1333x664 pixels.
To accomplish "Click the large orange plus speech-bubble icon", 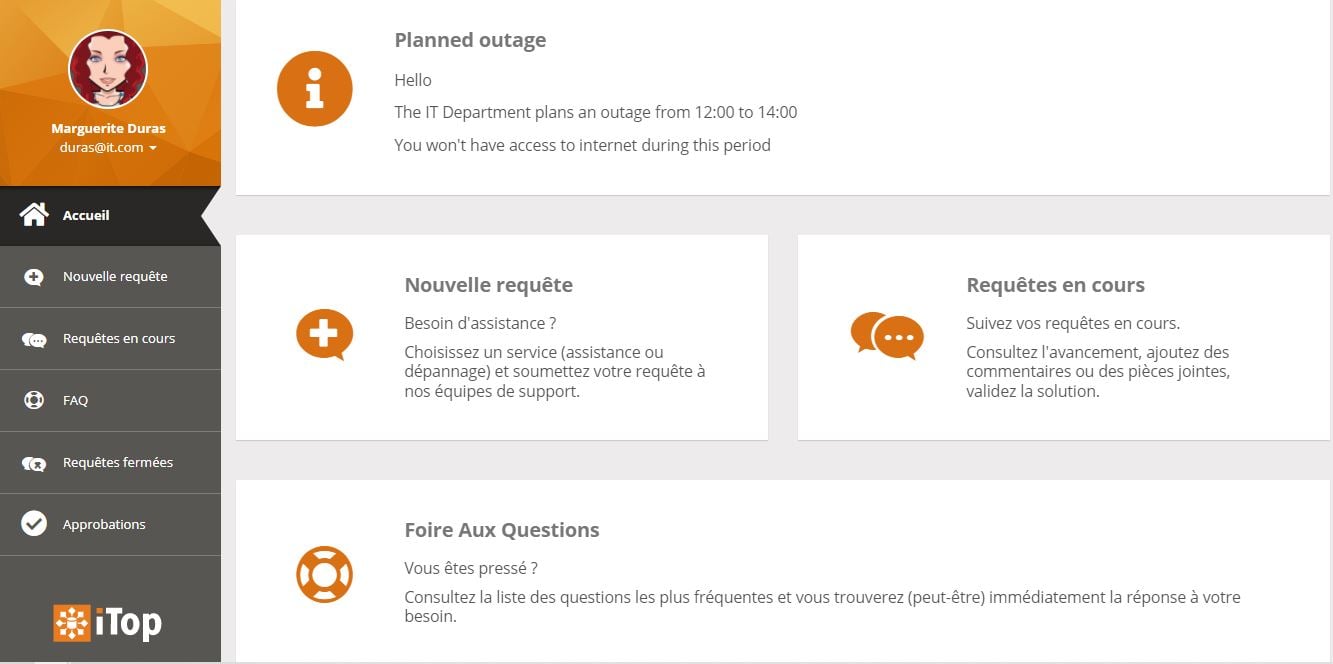I will (x=324, y=334).
